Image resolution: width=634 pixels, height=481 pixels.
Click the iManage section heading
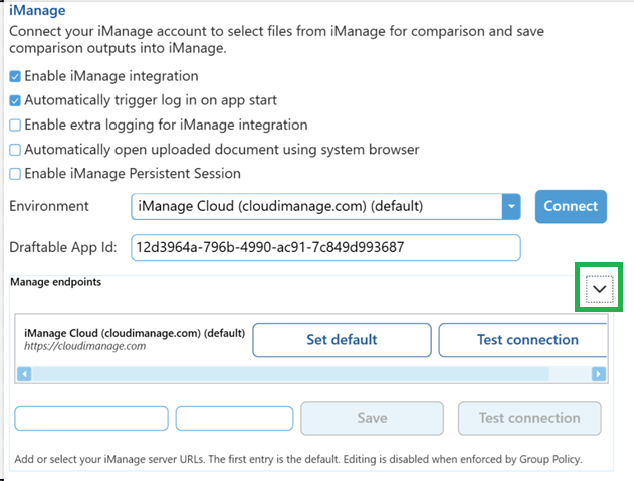pos(37,11)
